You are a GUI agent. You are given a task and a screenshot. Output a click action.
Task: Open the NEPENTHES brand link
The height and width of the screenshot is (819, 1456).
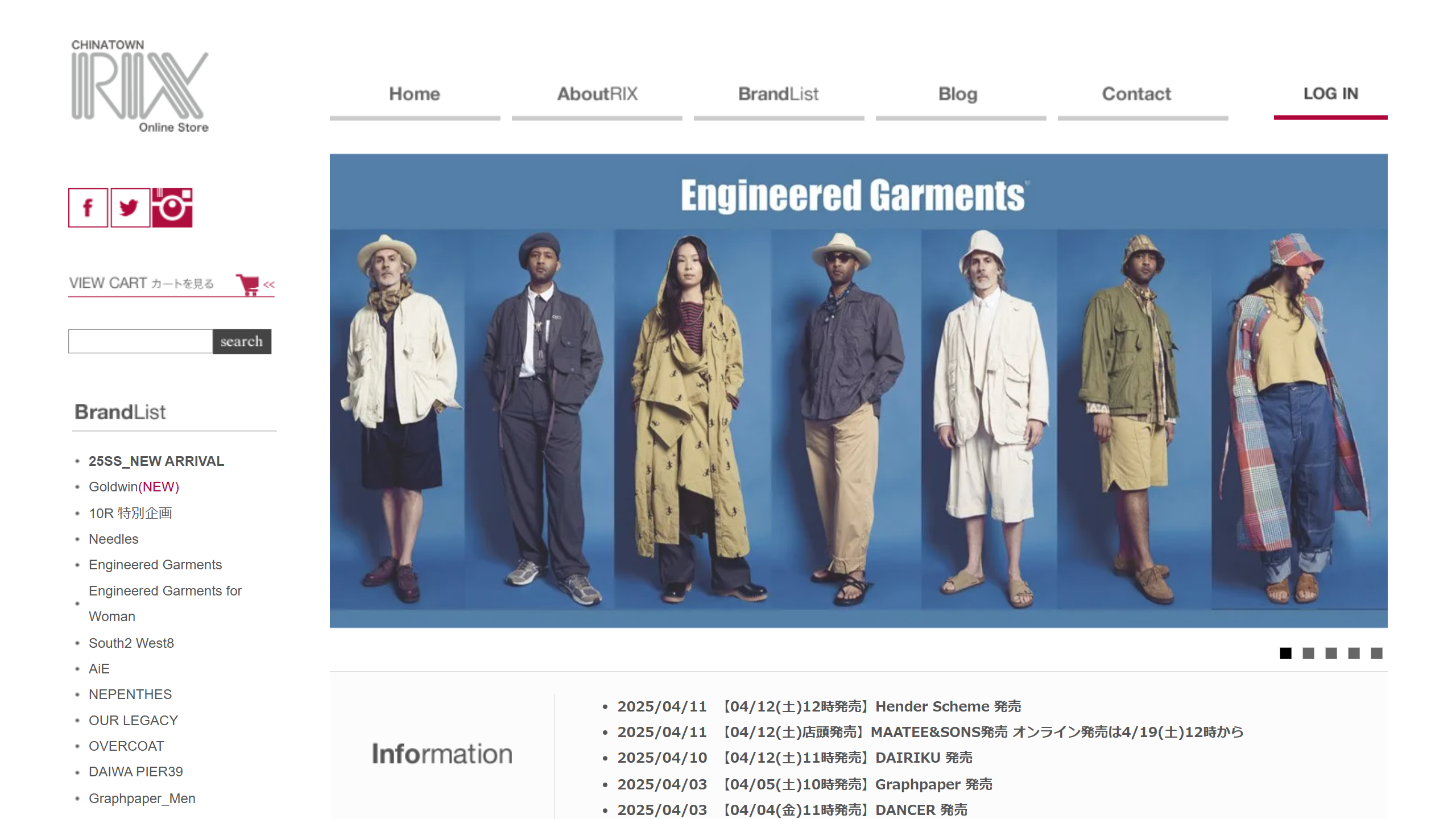coord(130,694)
